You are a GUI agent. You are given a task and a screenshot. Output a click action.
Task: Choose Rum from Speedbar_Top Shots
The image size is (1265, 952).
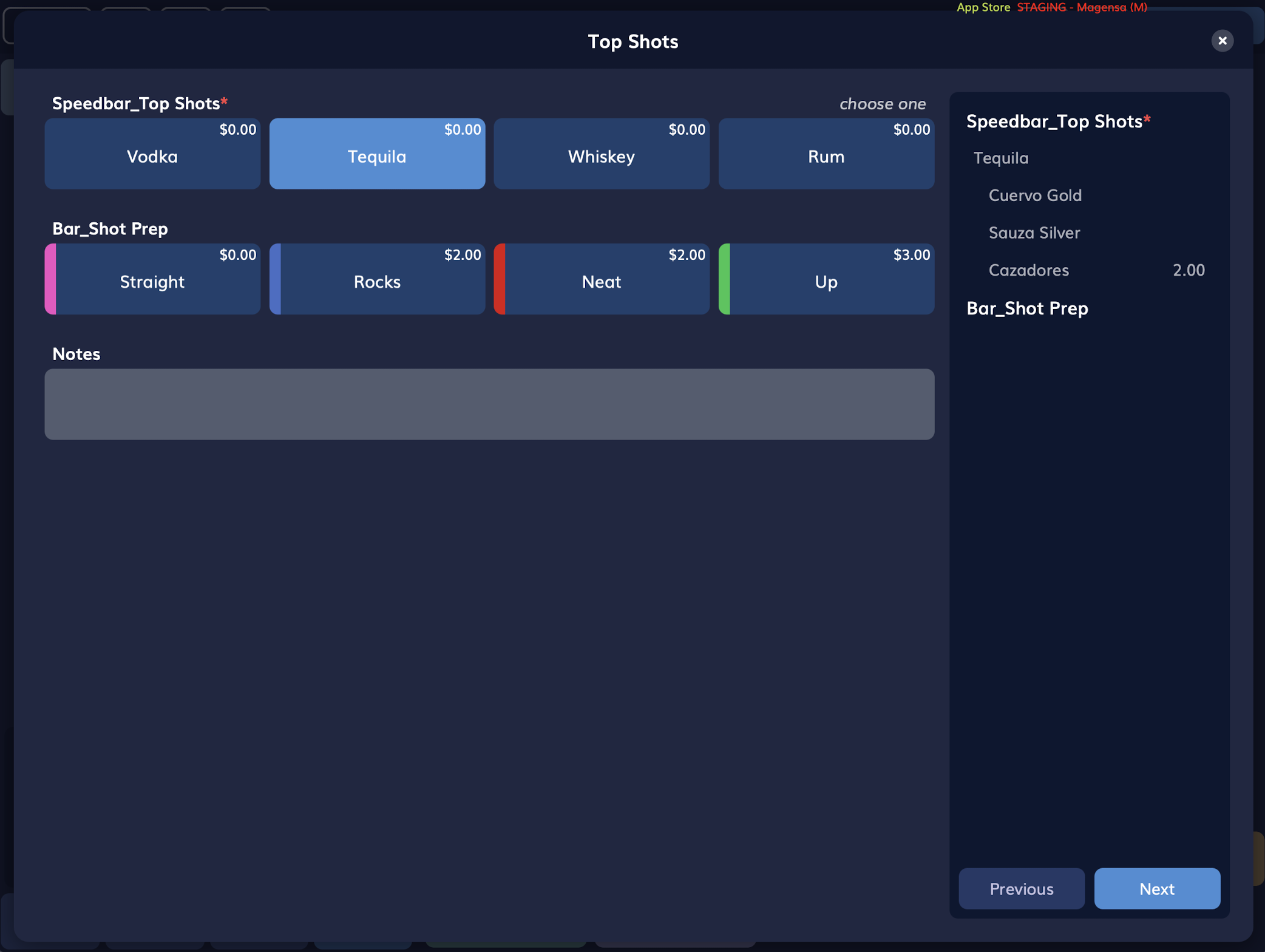point(826,154)
